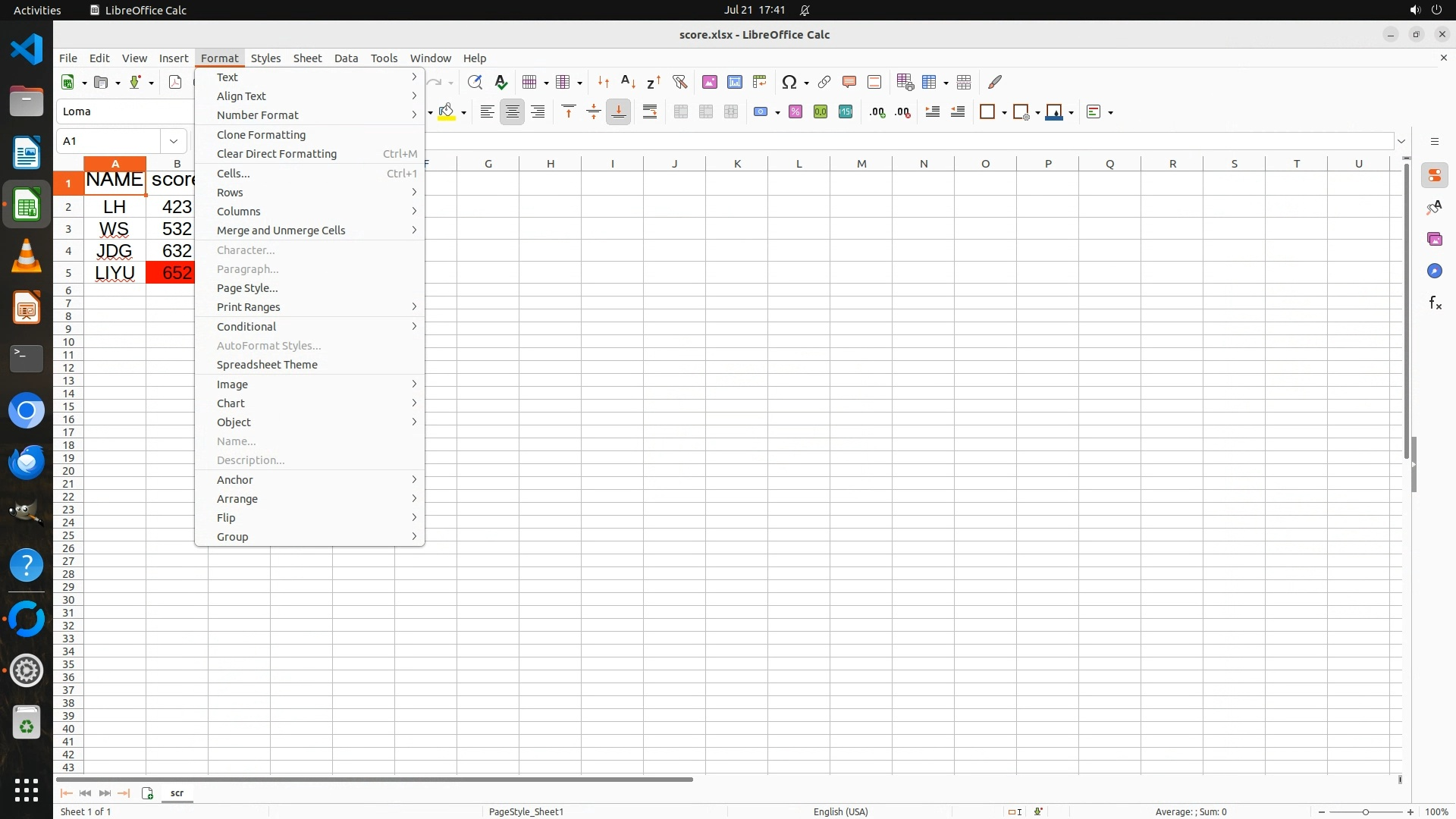Toggle Wrap Text button
This screenshot has width=1456, height=819.
point(650,112)
